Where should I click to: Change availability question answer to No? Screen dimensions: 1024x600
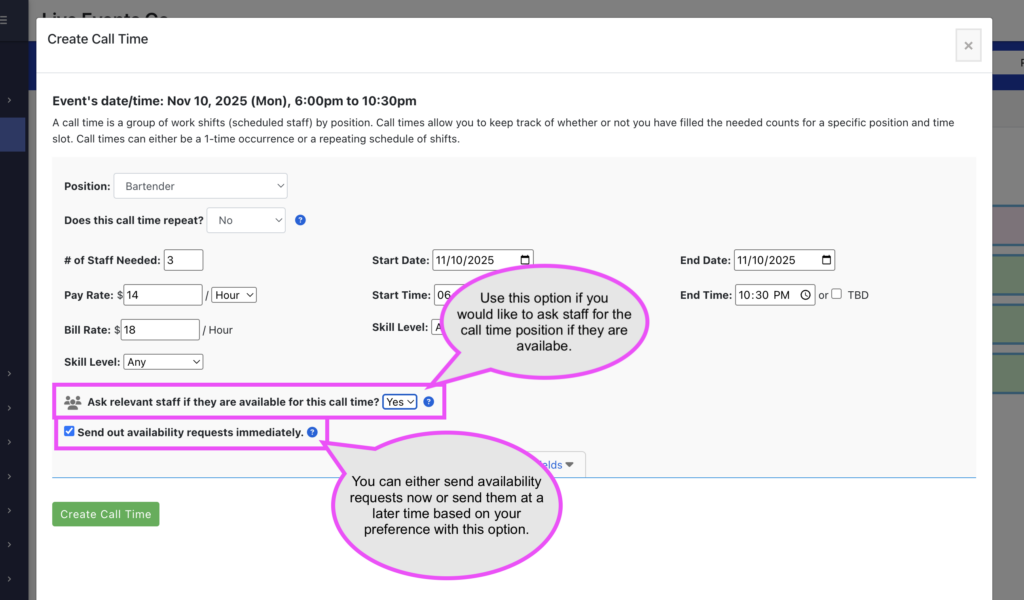click(x=399, y=401)
